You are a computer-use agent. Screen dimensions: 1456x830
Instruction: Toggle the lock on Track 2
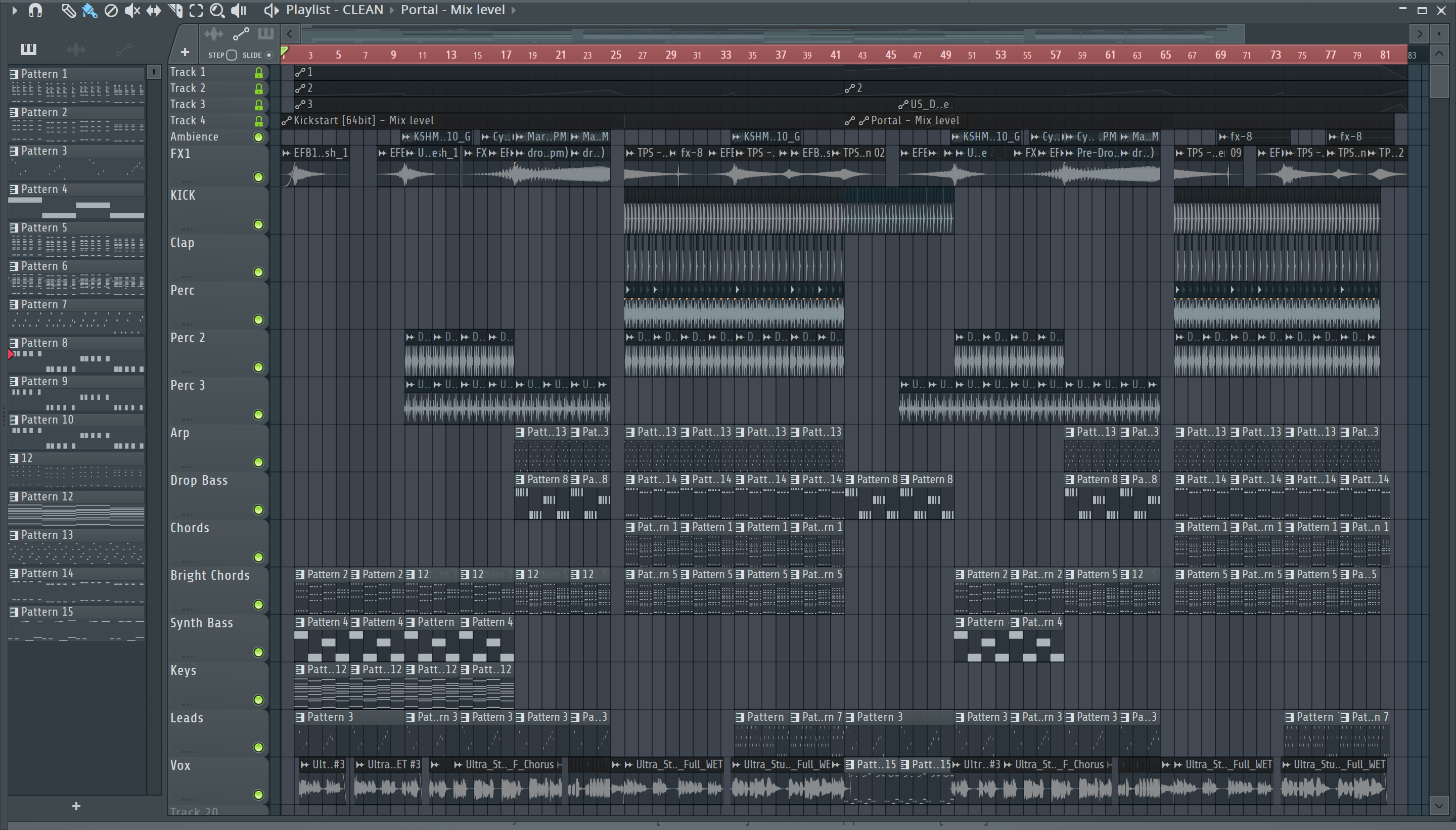tap(259, 88)
